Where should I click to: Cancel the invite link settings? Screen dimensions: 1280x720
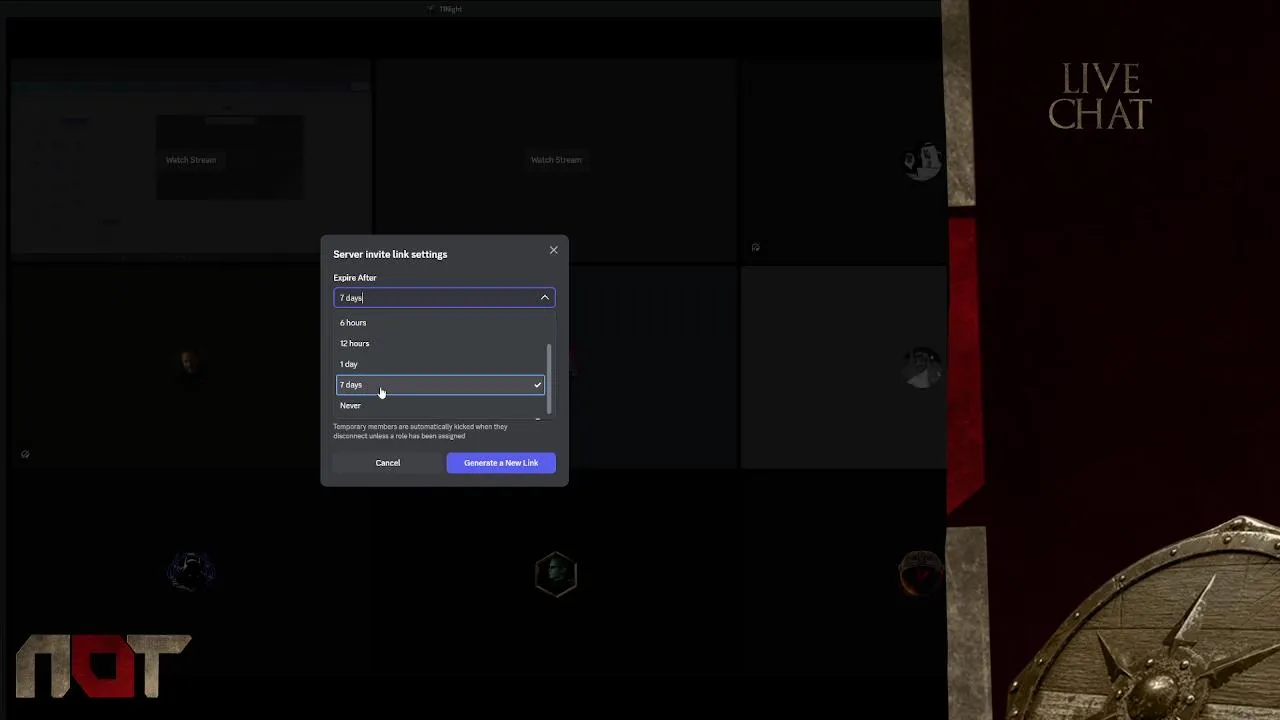[x=388, y=463]
